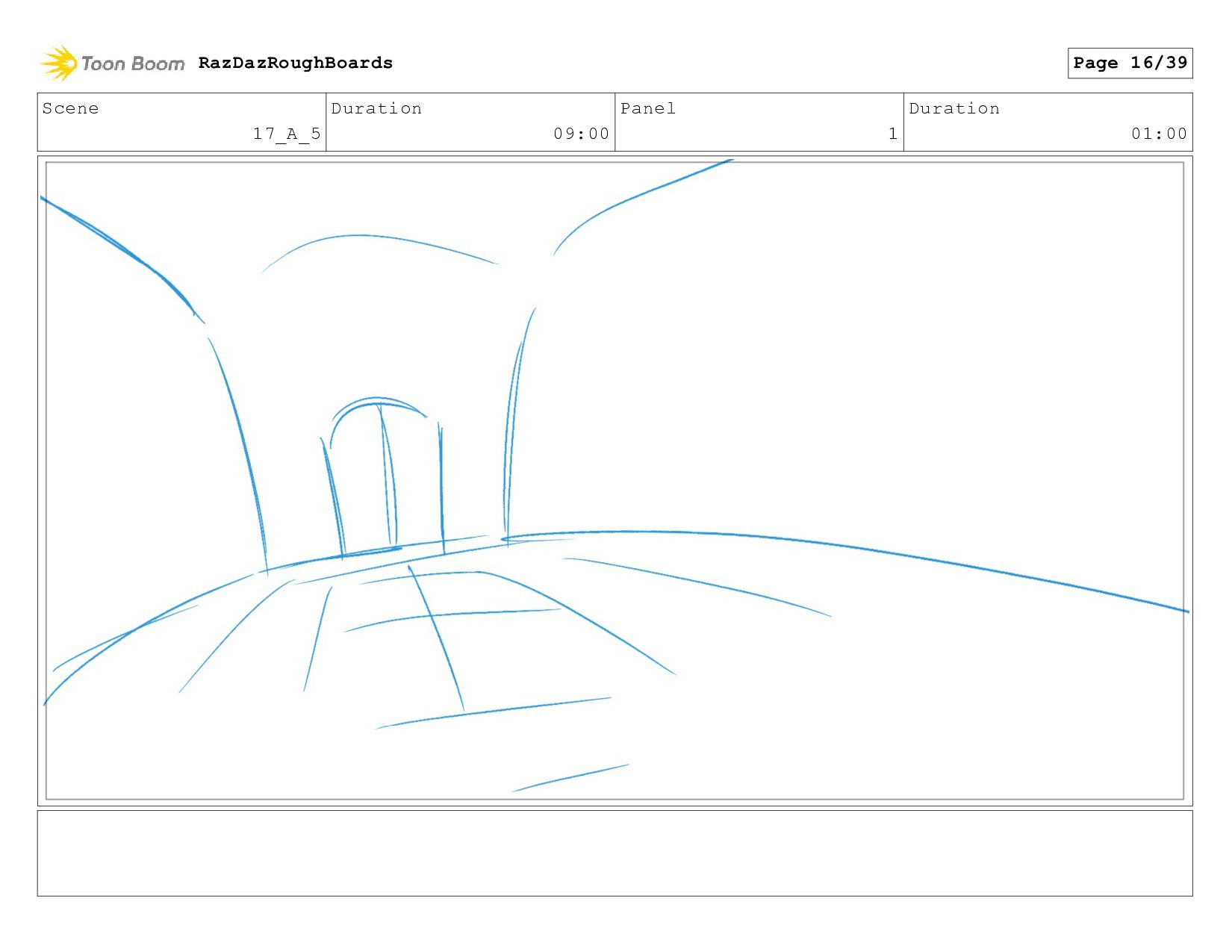Click the empty notes box below panel
The image size is (1232, 952).
[615, 853]
